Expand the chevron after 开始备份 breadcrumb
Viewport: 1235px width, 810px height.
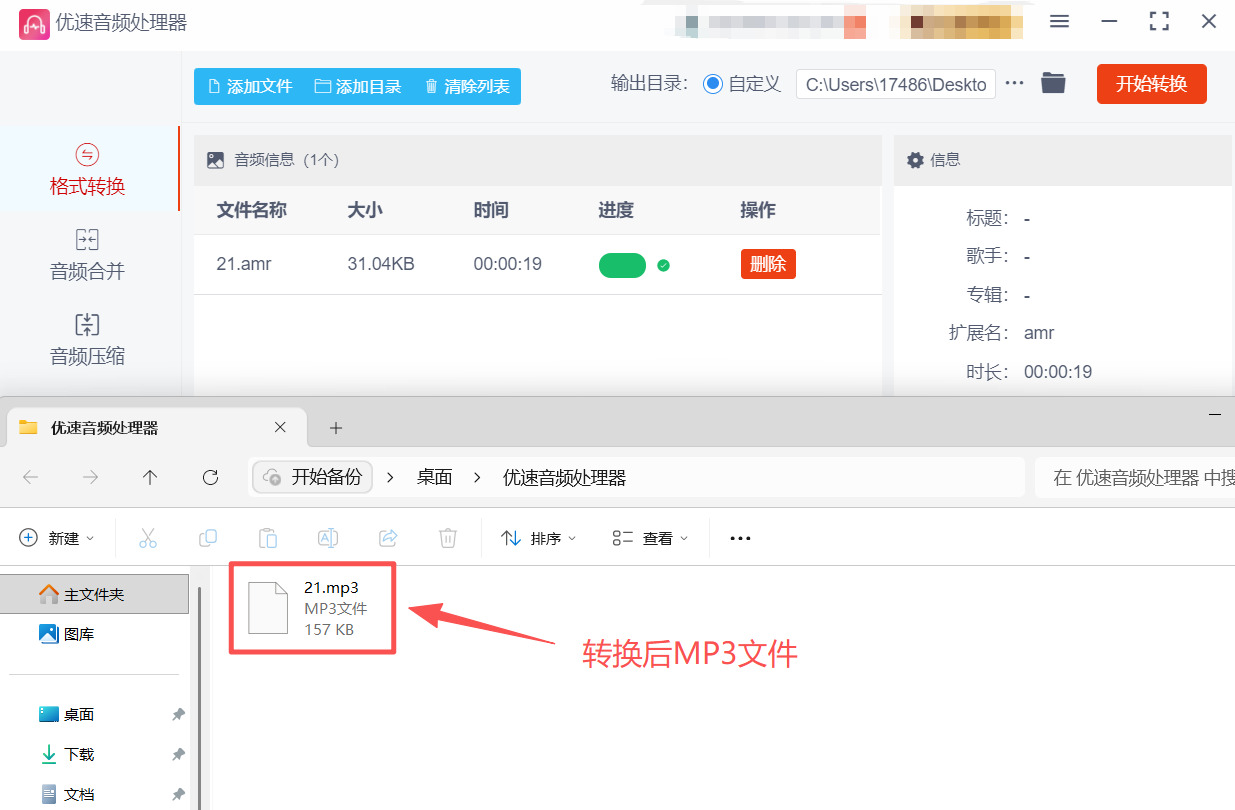tap(391, 478)
